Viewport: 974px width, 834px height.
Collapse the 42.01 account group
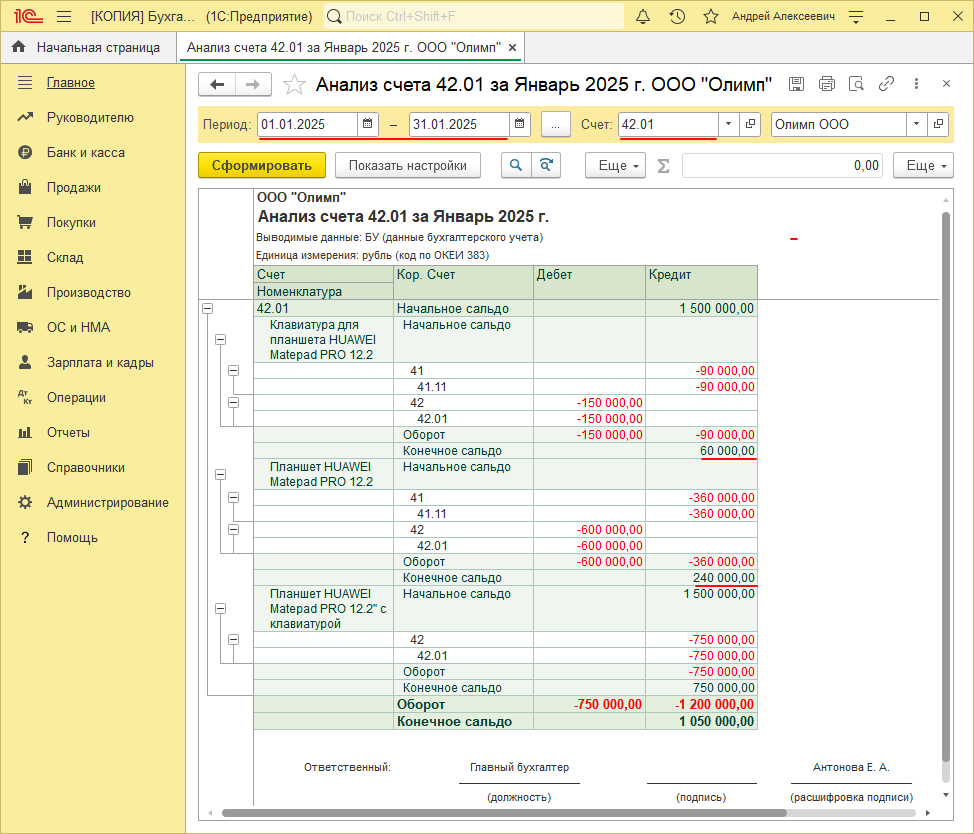click(208, 309)
